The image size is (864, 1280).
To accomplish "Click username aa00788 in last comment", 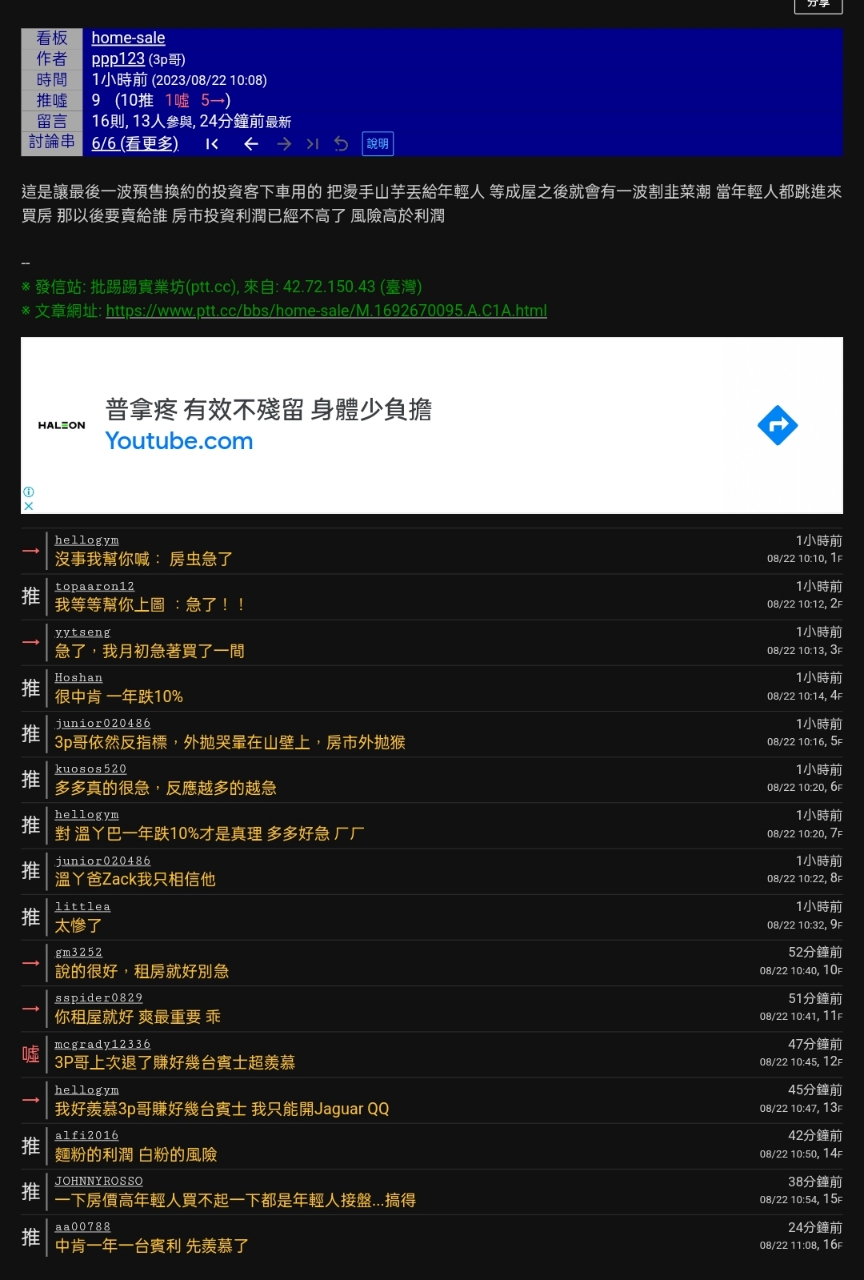I will [x=82, y=1227].
